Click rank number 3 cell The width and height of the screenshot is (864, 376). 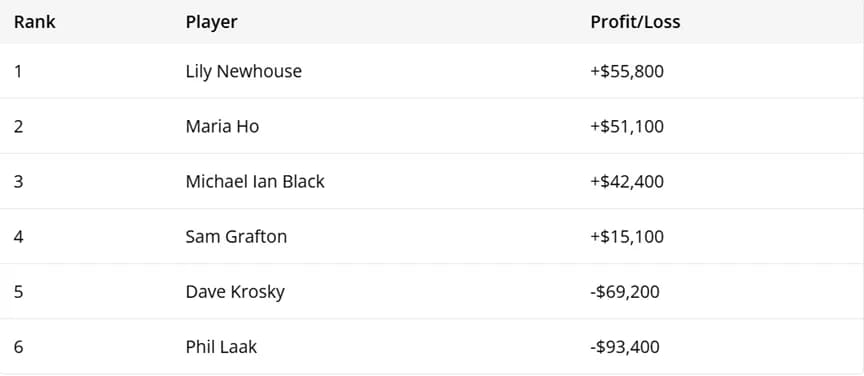[x=18, y=182]
